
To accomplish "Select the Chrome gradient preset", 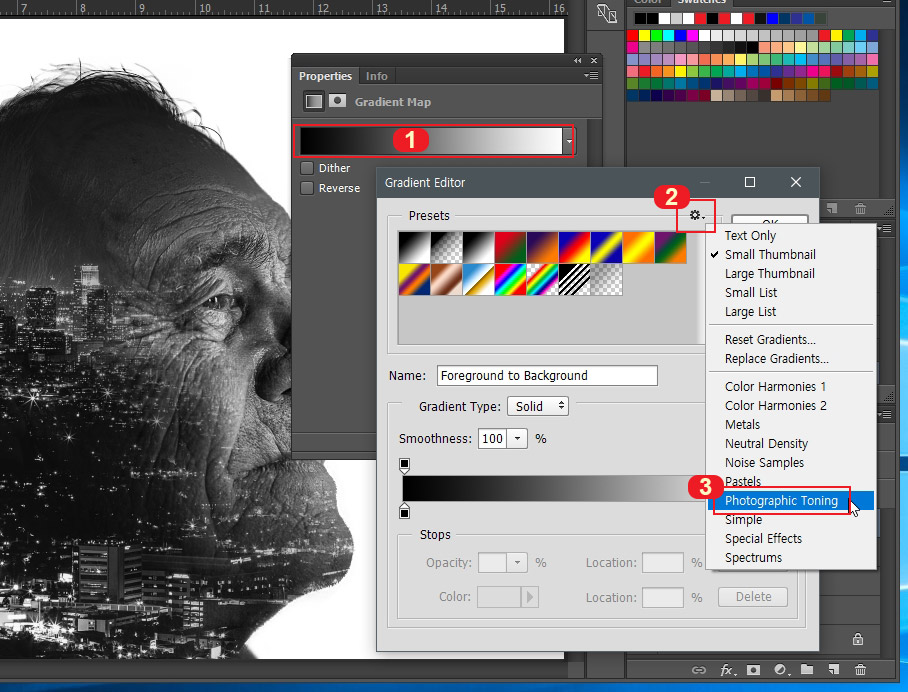I will 478,280.
